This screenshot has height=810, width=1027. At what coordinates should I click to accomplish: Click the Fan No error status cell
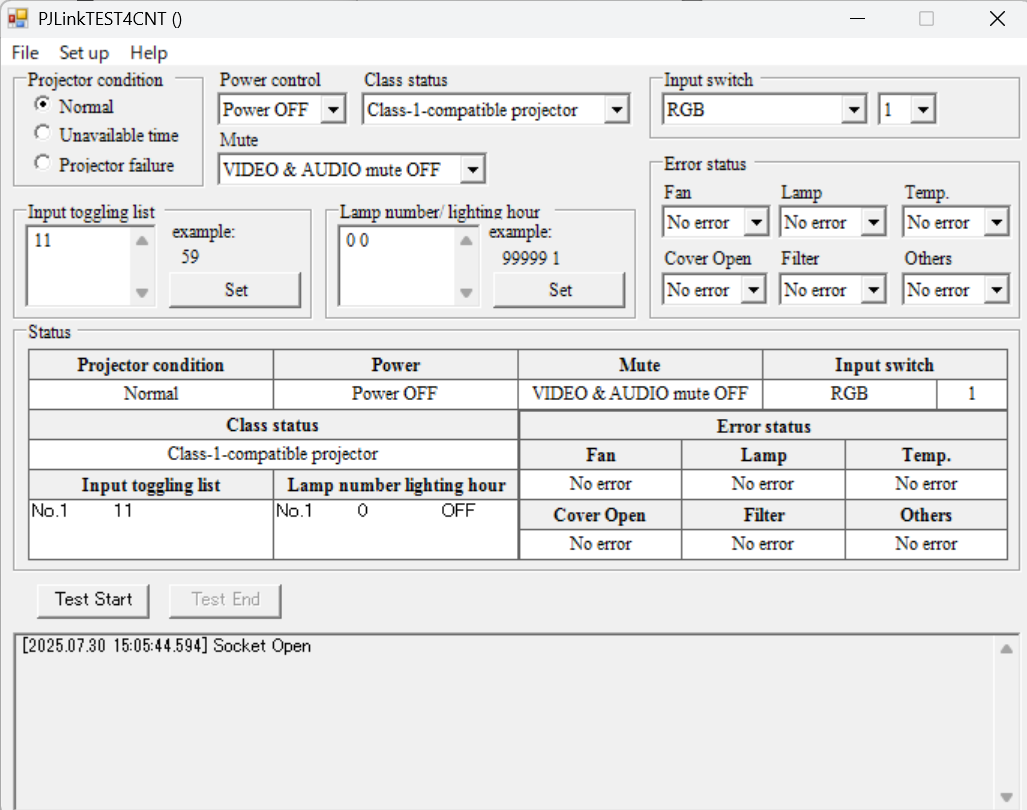pos(600,484)
